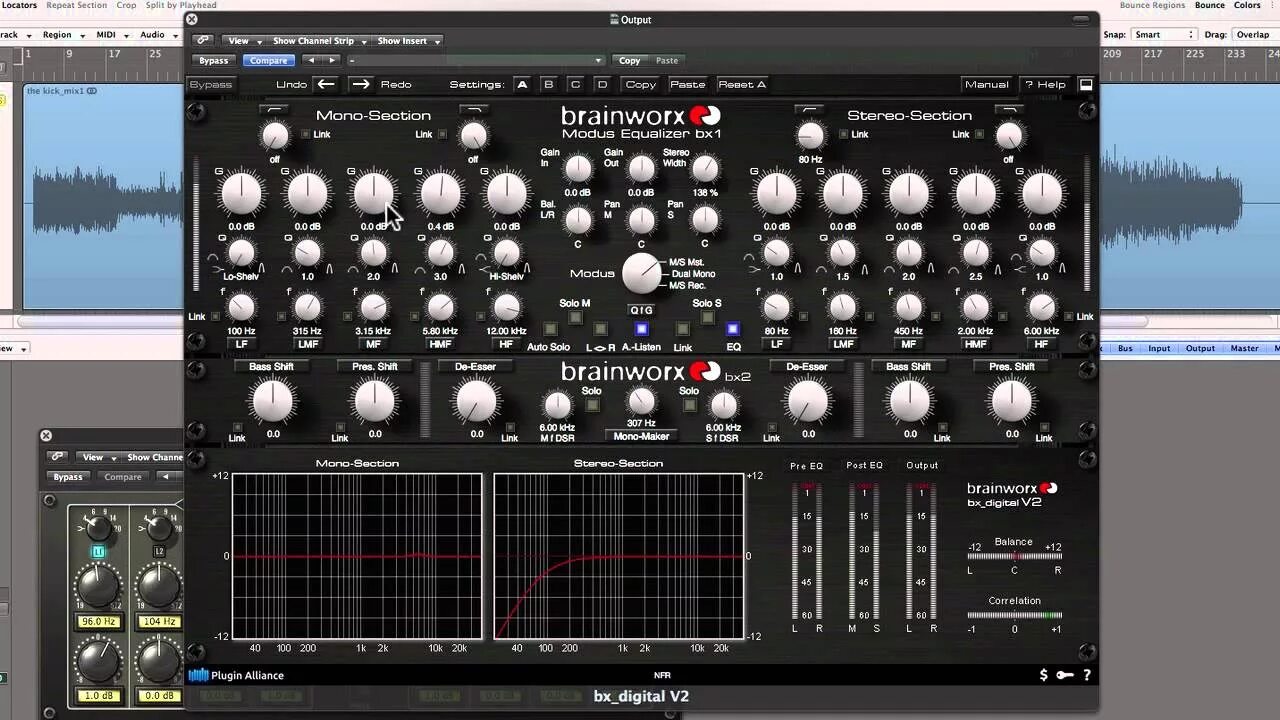Select previous preset with left triangle arrow

pos(311,61)
